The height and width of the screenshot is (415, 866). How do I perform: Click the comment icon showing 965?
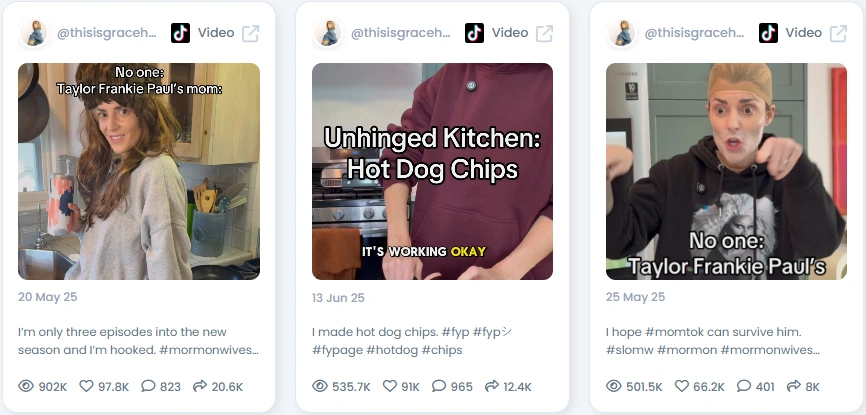439,386
